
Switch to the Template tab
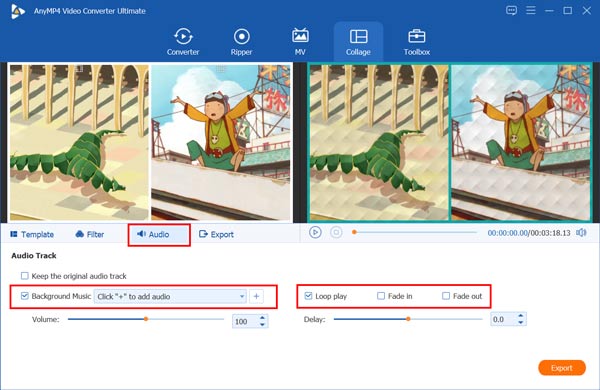[32, 234]
